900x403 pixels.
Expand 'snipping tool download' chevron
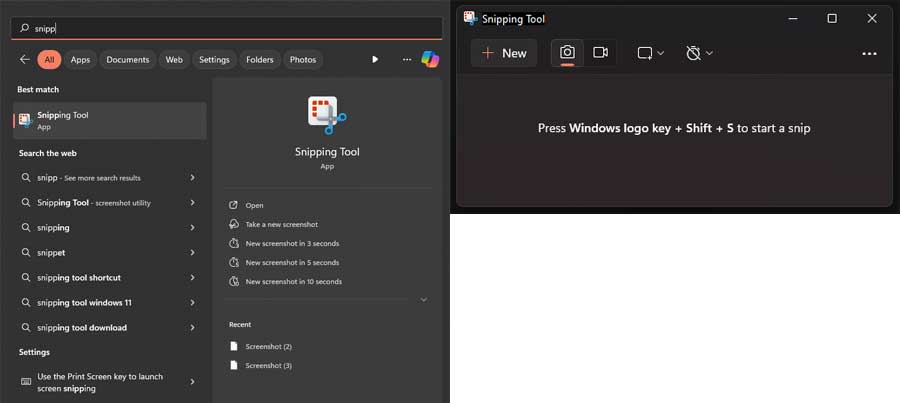(192, 328)
